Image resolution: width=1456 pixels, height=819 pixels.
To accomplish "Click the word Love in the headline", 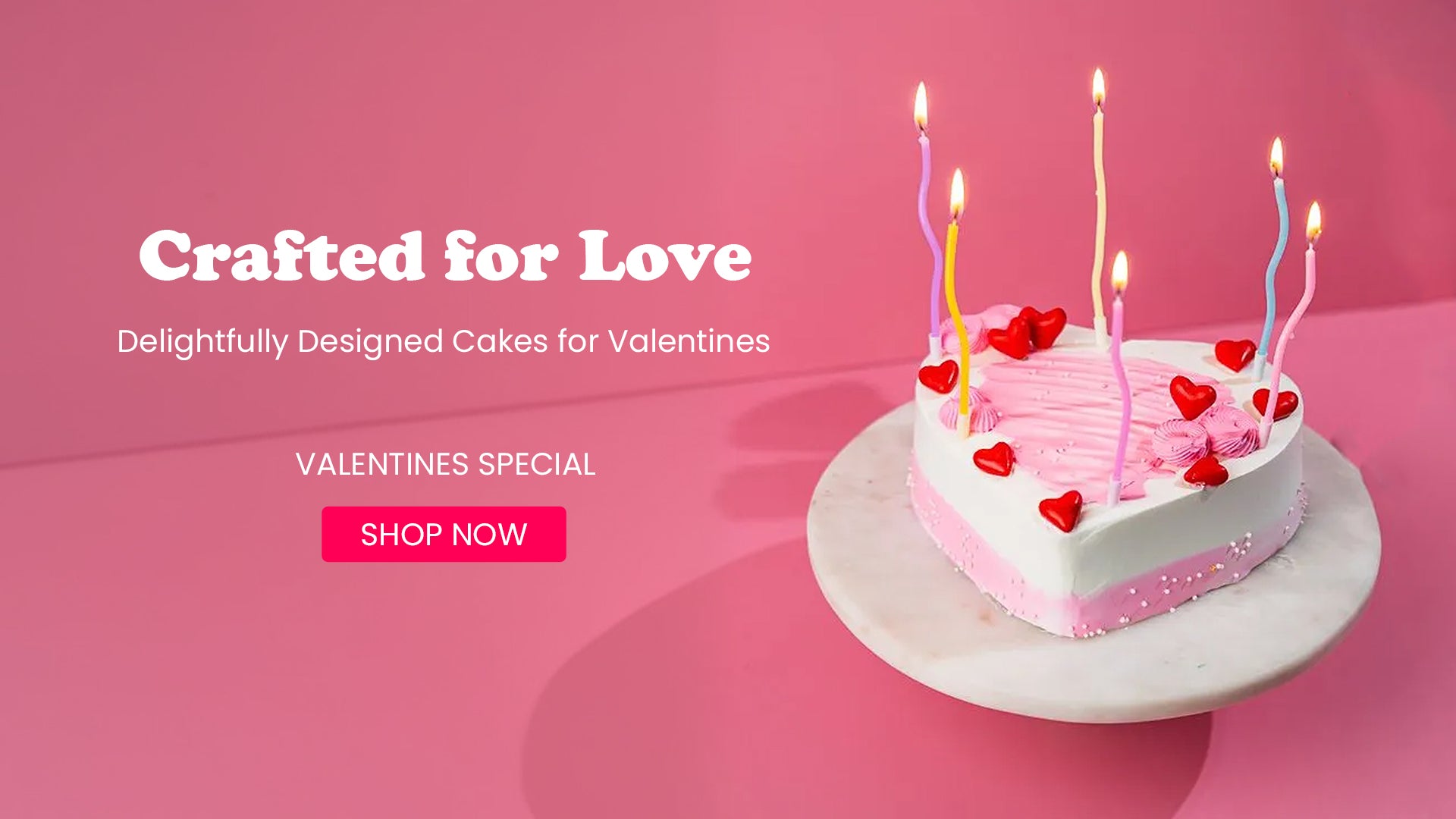I will tap(665, 256).
